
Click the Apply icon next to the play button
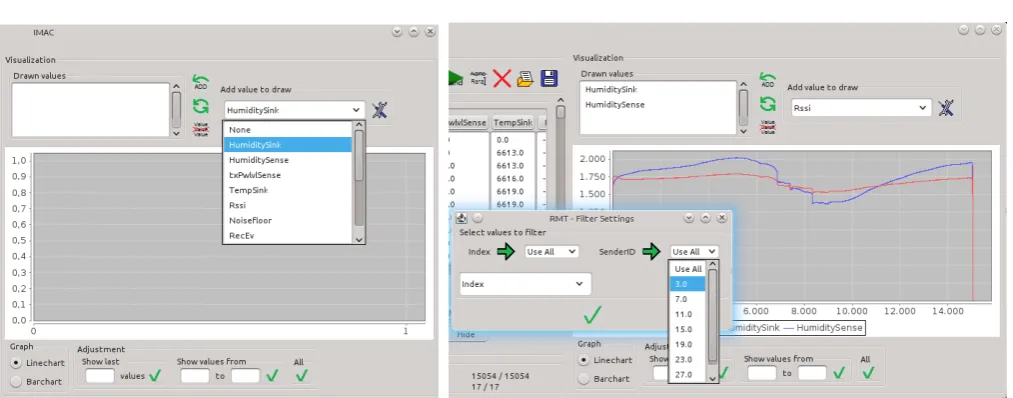478,78
